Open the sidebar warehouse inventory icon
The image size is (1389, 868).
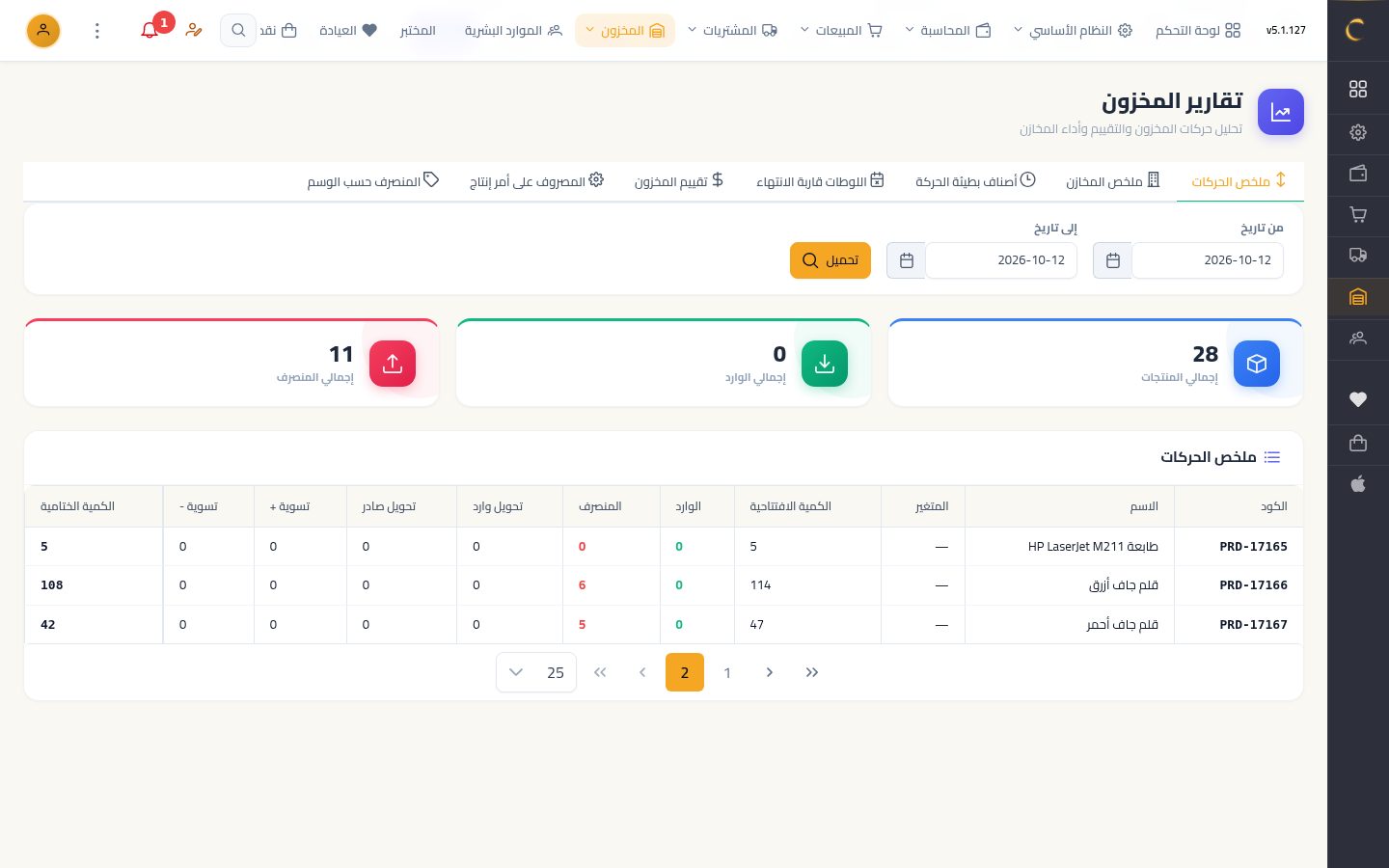click(1358, 297)
